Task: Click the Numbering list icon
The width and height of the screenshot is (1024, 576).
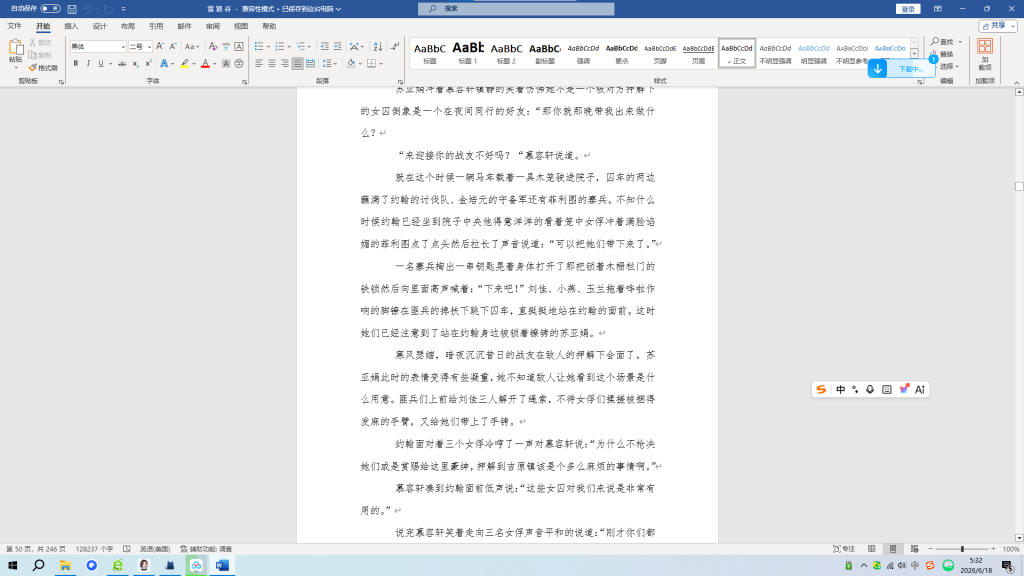Action: 280,46
